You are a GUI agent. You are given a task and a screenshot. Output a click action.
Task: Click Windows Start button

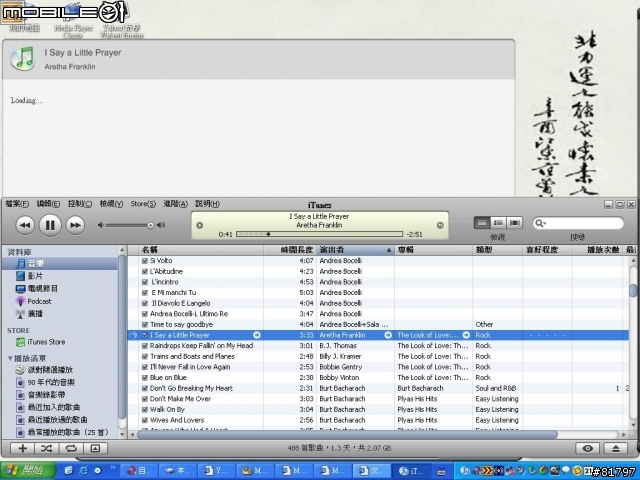[x=28, y=470]
